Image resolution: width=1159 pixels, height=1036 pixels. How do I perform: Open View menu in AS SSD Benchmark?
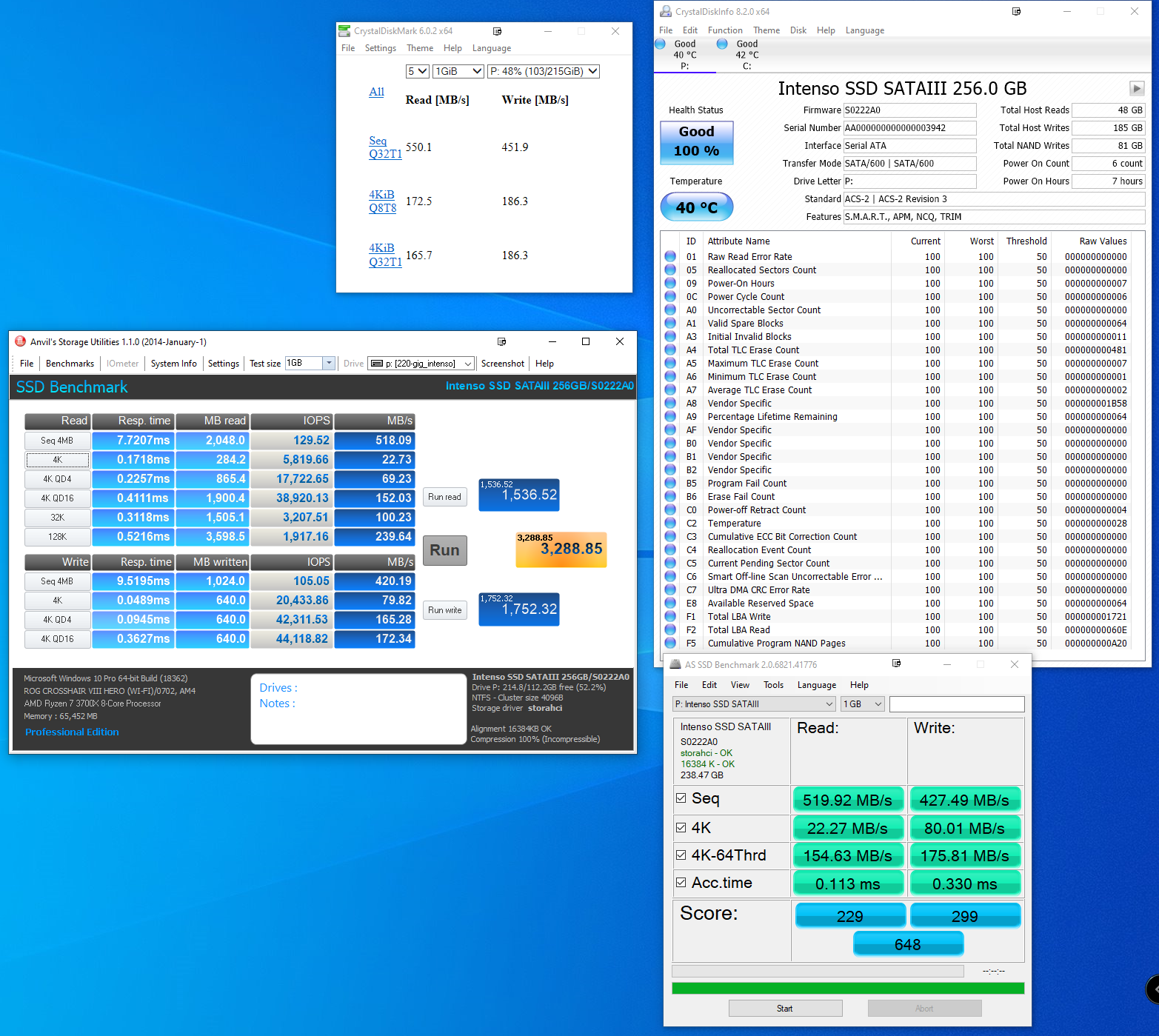click(740, 685)
